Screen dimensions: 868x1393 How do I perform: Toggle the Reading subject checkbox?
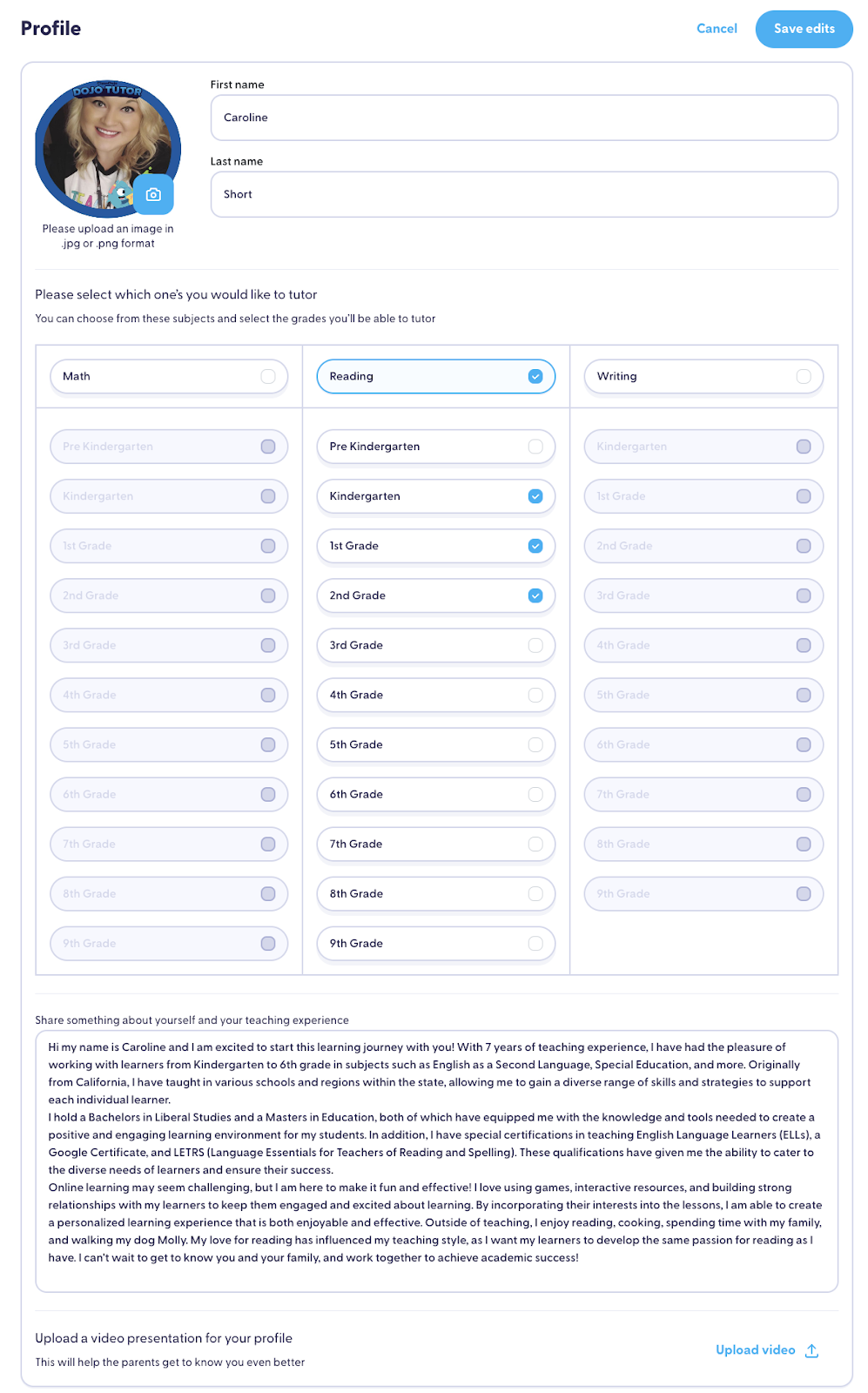pos(535,376)
